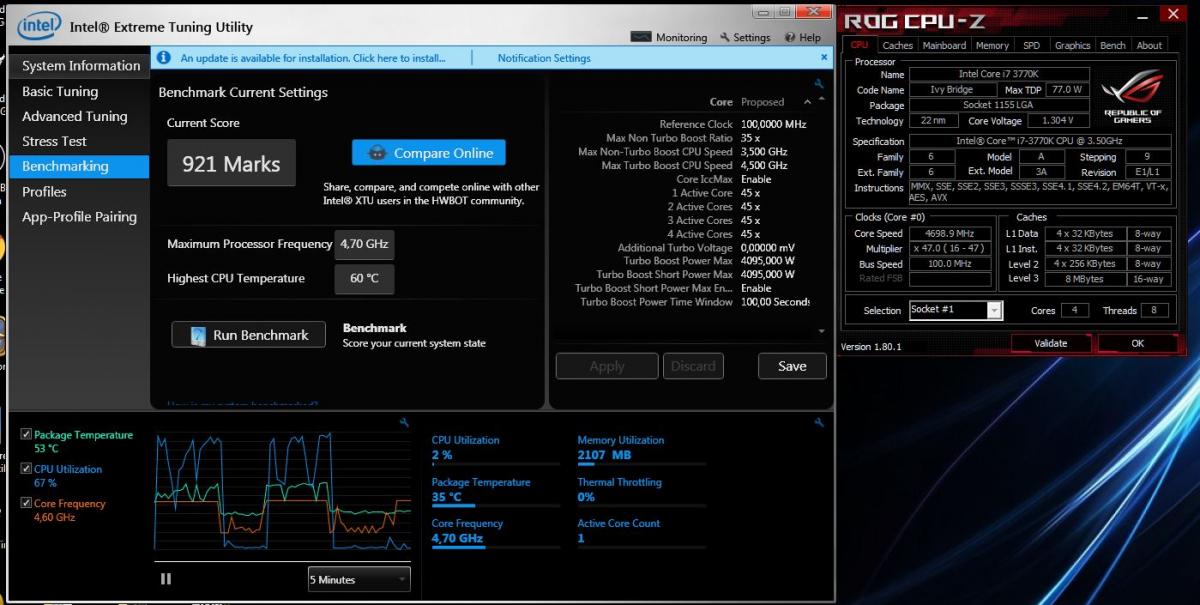Viewport: 1200px width, 605px height.
Task: Click Multiplier x 47.0 field in CPU-Z
Action: (950, 248)
